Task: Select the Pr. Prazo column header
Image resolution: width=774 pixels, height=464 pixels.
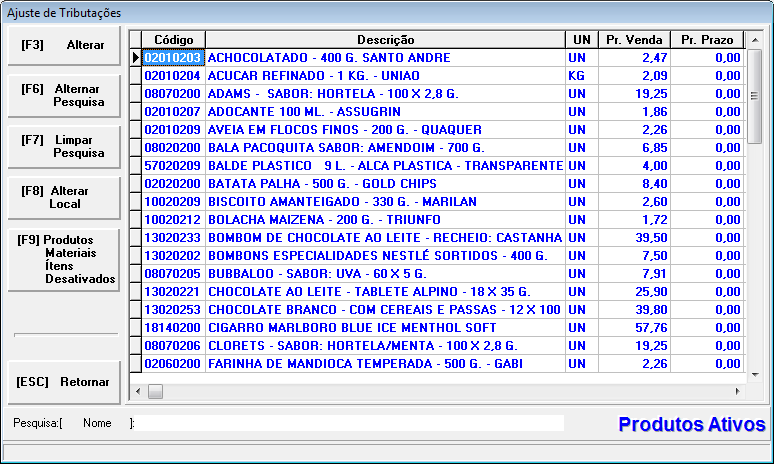Action: pyautogui.click(x=707, y=40)
